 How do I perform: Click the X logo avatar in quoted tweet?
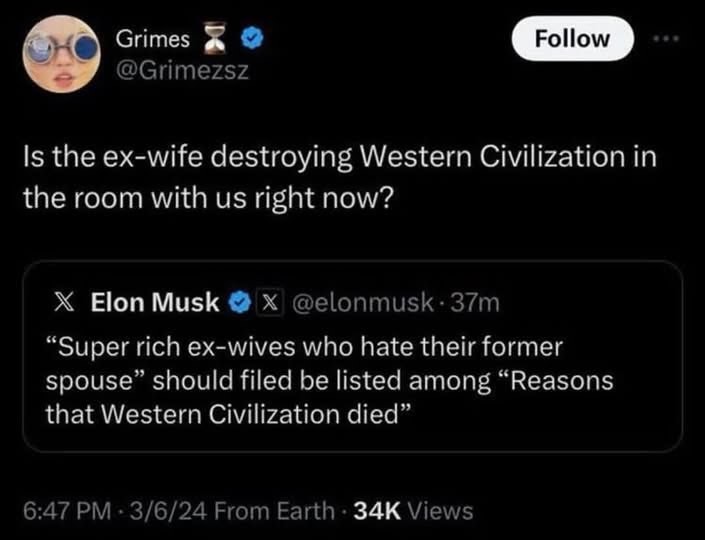(64, 302)
